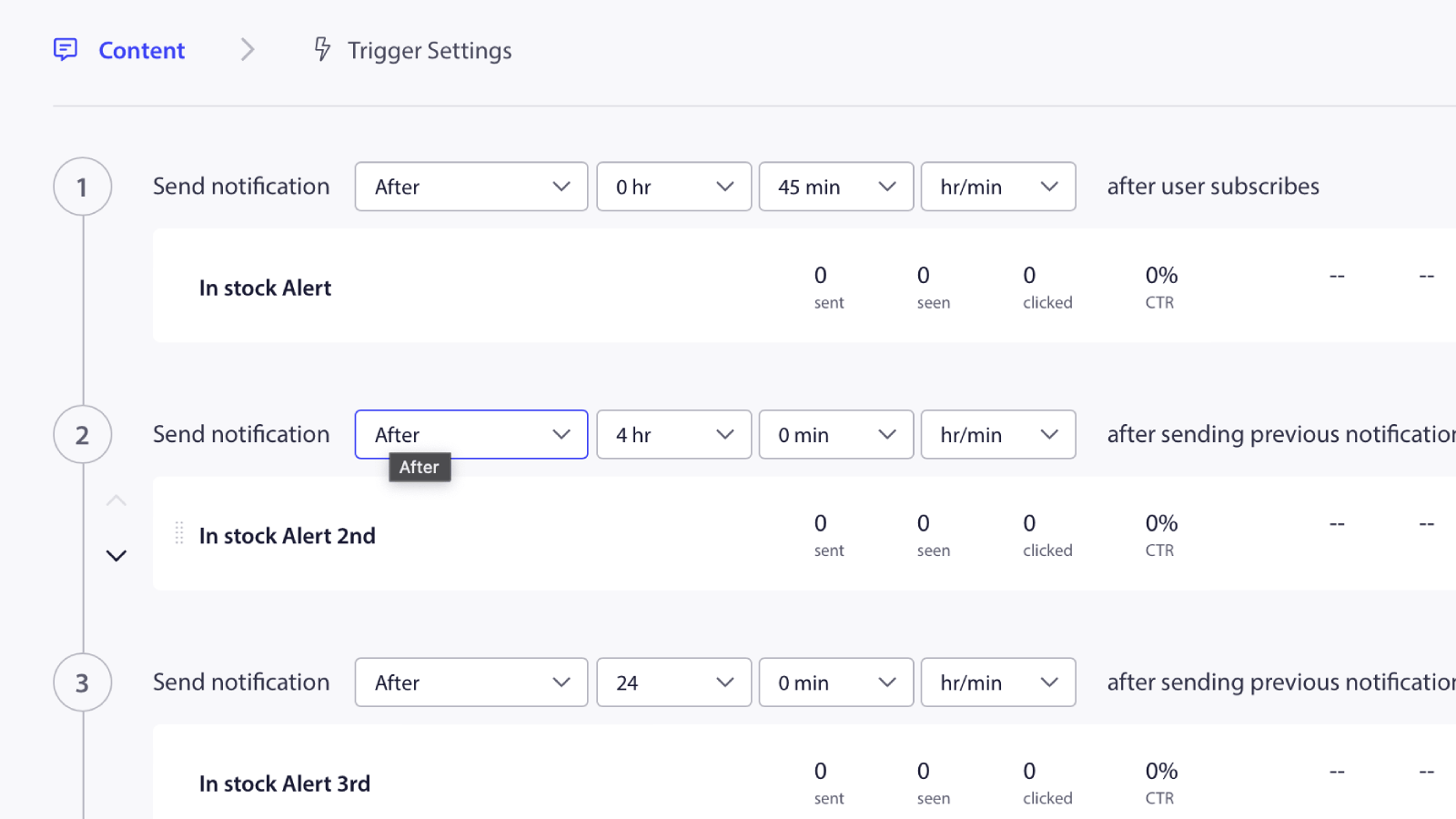The height and width of the screenshot is (819, 1456).
Task: Click the speech bubble Content icon
Action: pos(65,50)
